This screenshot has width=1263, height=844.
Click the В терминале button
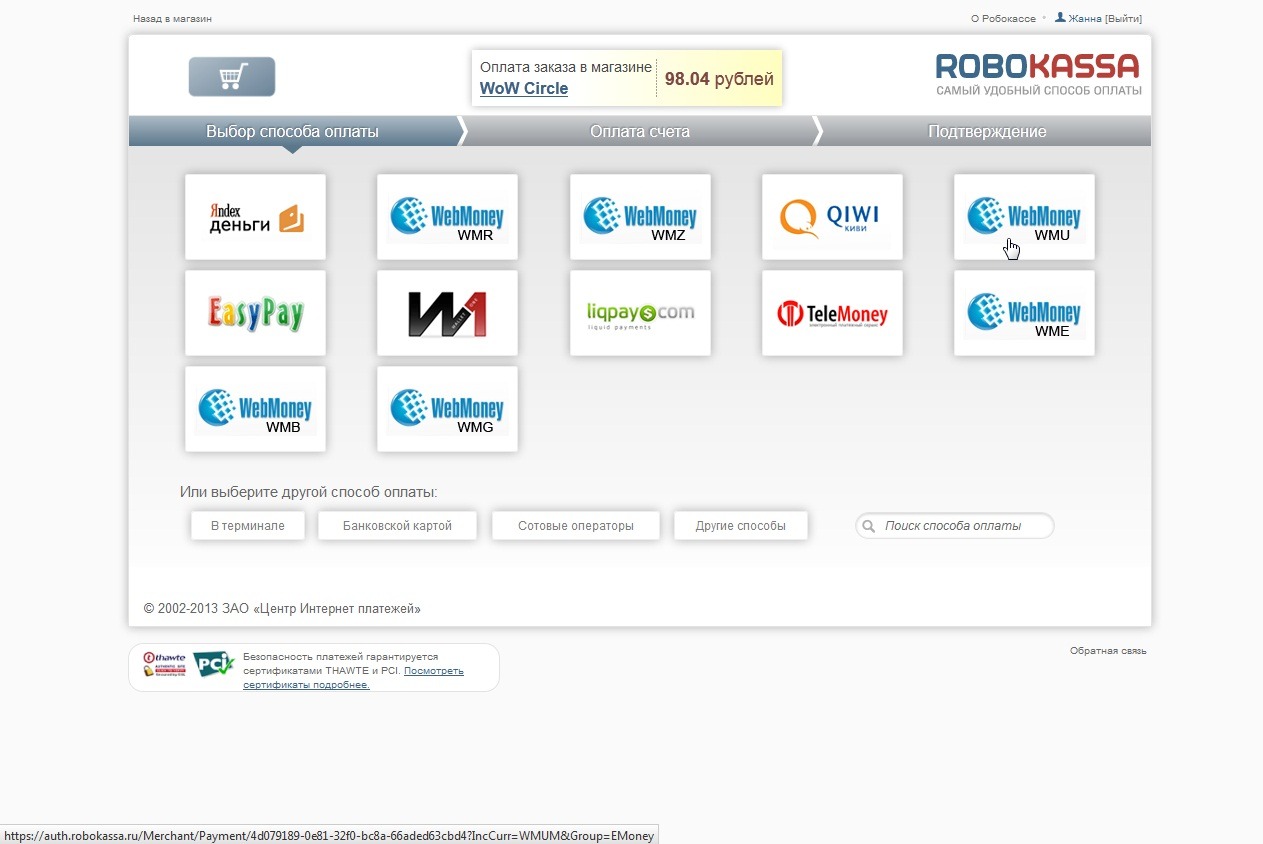(x=248, y=526)
